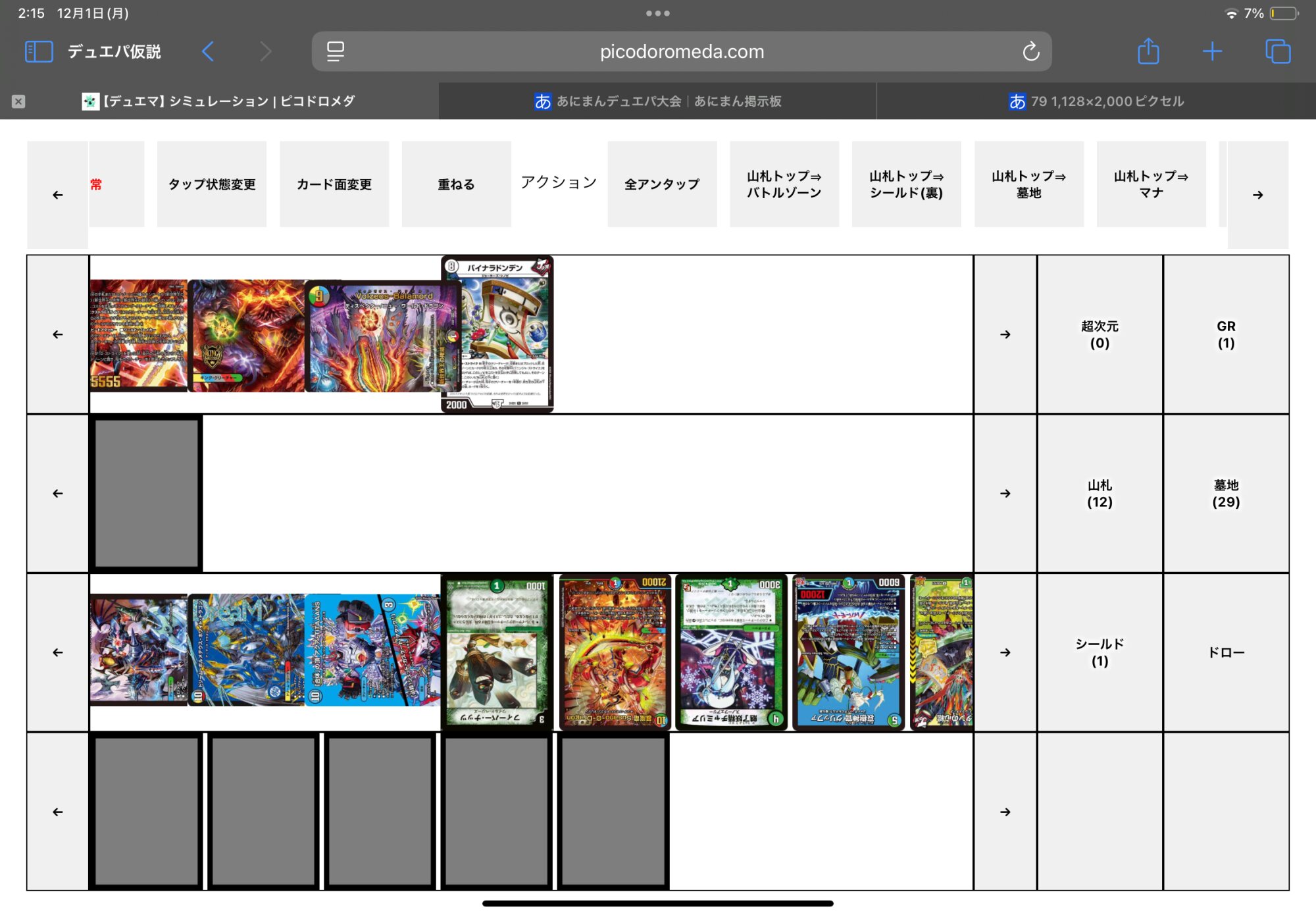This screenshot has height=915, width=1316.
Task: Reload the picodoromeda.com page
Action: 1030,51
